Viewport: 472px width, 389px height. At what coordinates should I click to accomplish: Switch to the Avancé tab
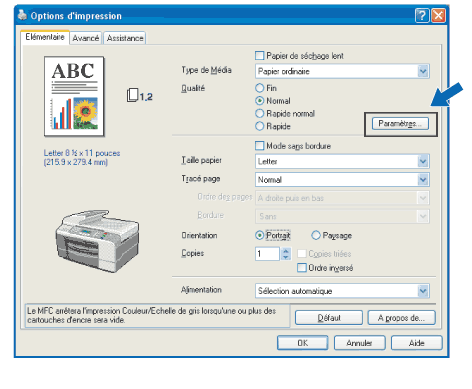pos(86,38)
